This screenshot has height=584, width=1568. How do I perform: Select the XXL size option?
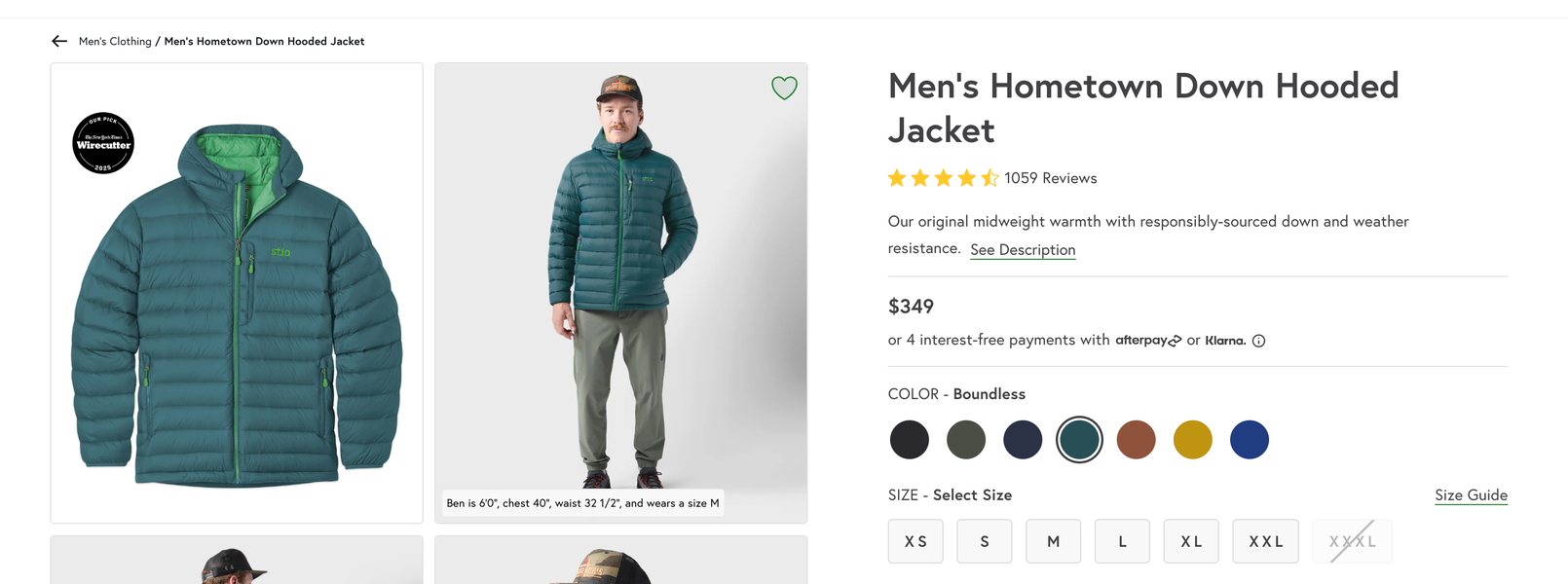pos(1265,541)
